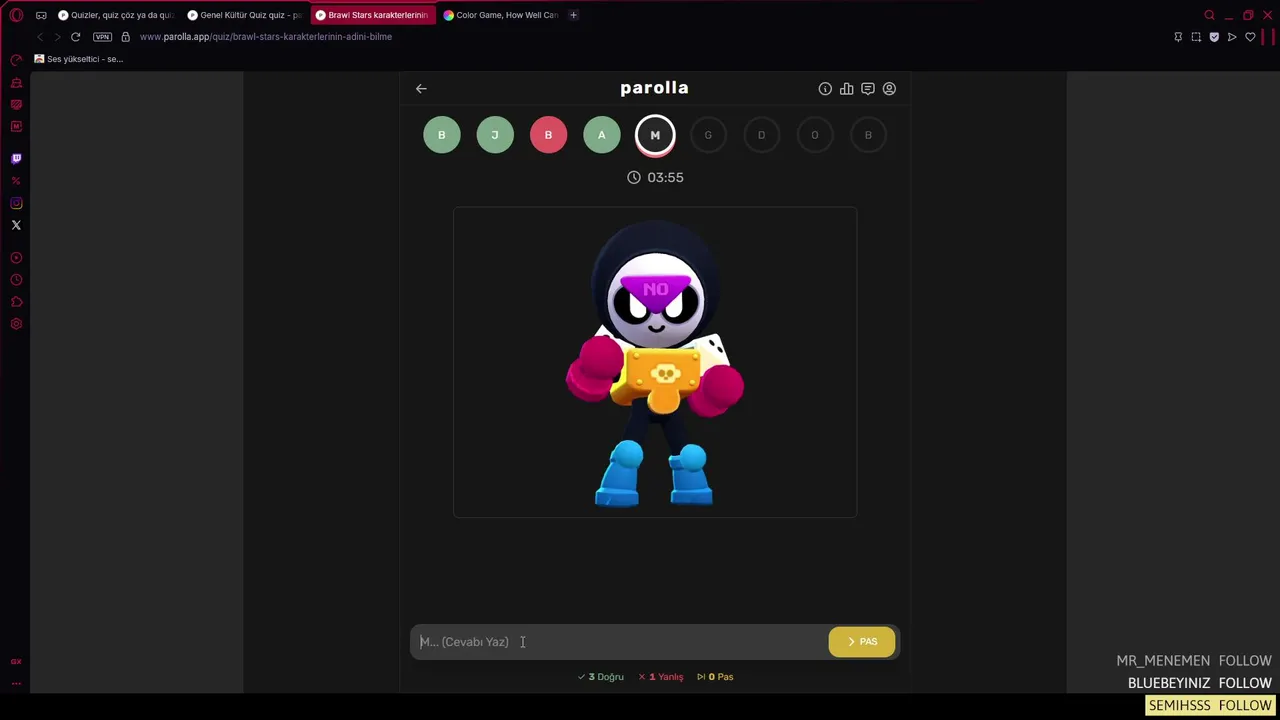The width and height of the screenshot is (1280, 720).
Task: Open the ad blocker shield icon
Action: [x=1214, y=37]
